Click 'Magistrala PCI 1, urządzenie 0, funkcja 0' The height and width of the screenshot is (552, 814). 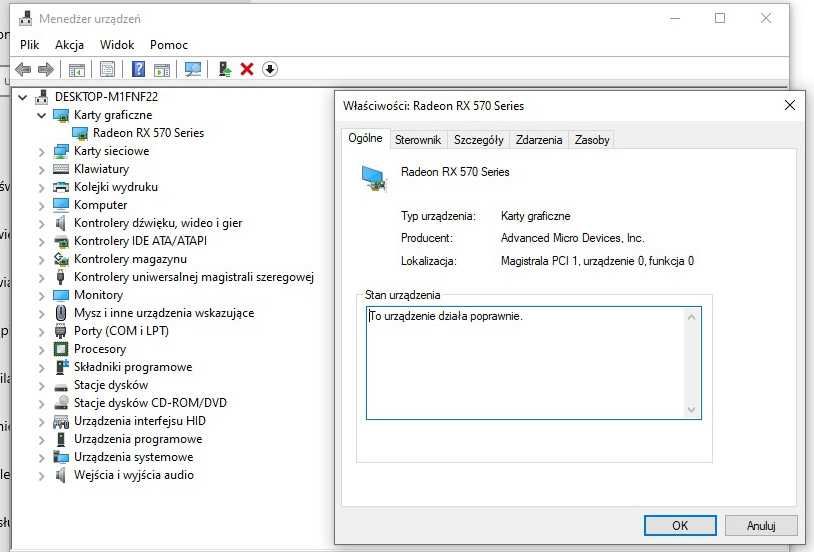597,261
